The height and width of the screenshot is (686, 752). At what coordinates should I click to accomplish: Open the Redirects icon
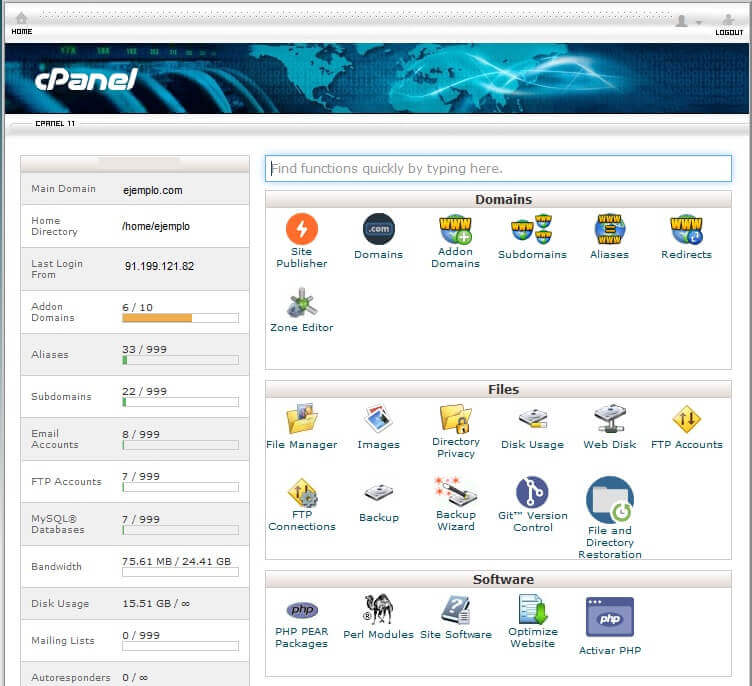pyautogui.click(x=686, y=229)
